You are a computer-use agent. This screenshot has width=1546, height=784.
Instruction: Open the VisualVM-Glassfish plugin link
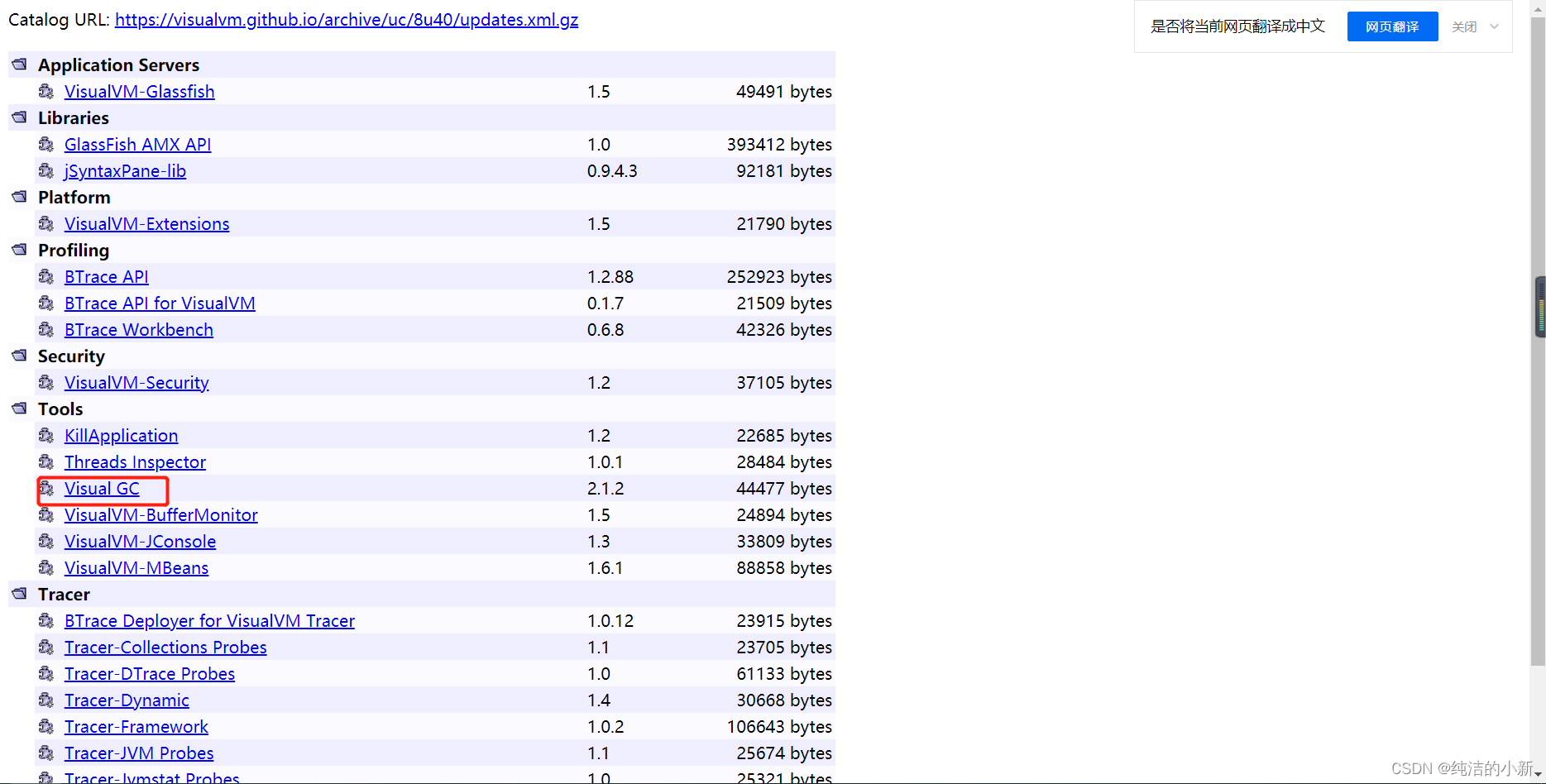[x=140, y=92]
